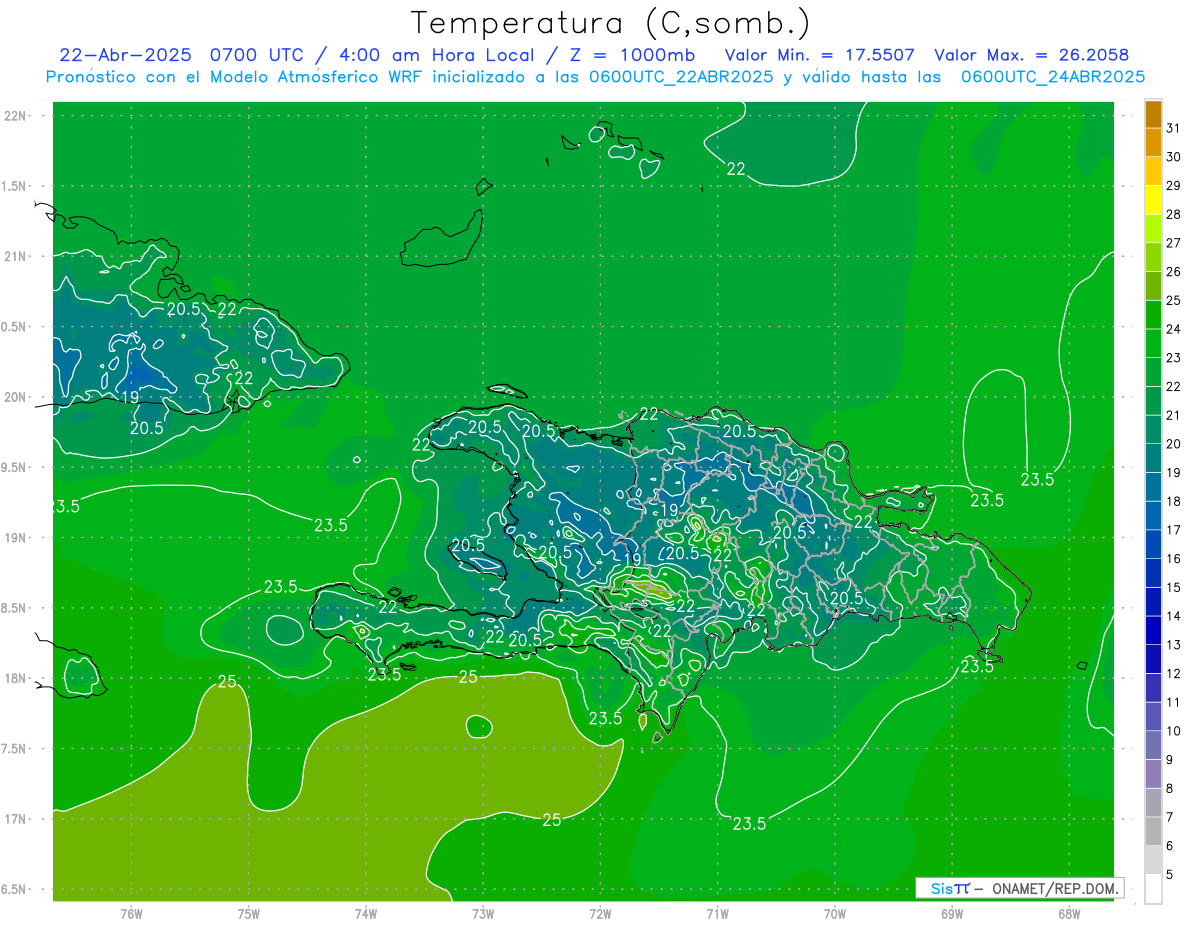Select validity stamp "0600UTC_24ABR2025"
This screenshot has height=927, width=1200.
pos(1053,77)
